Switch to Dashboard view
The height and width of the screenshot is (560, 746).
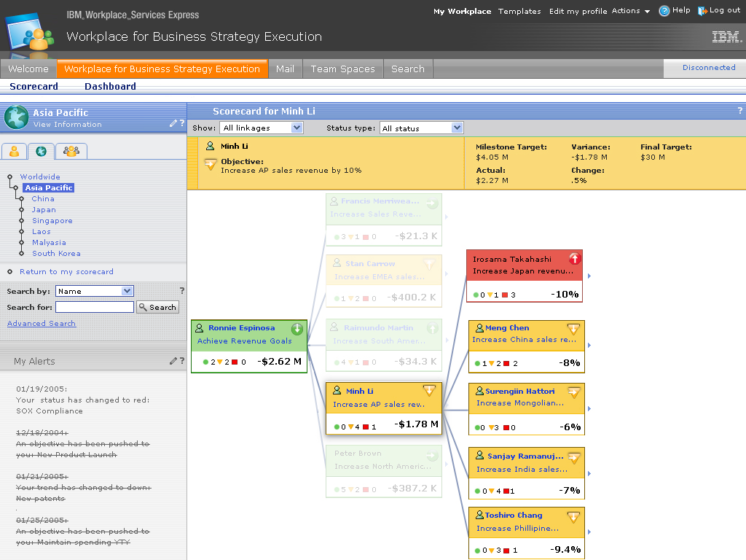click(110, 86)
